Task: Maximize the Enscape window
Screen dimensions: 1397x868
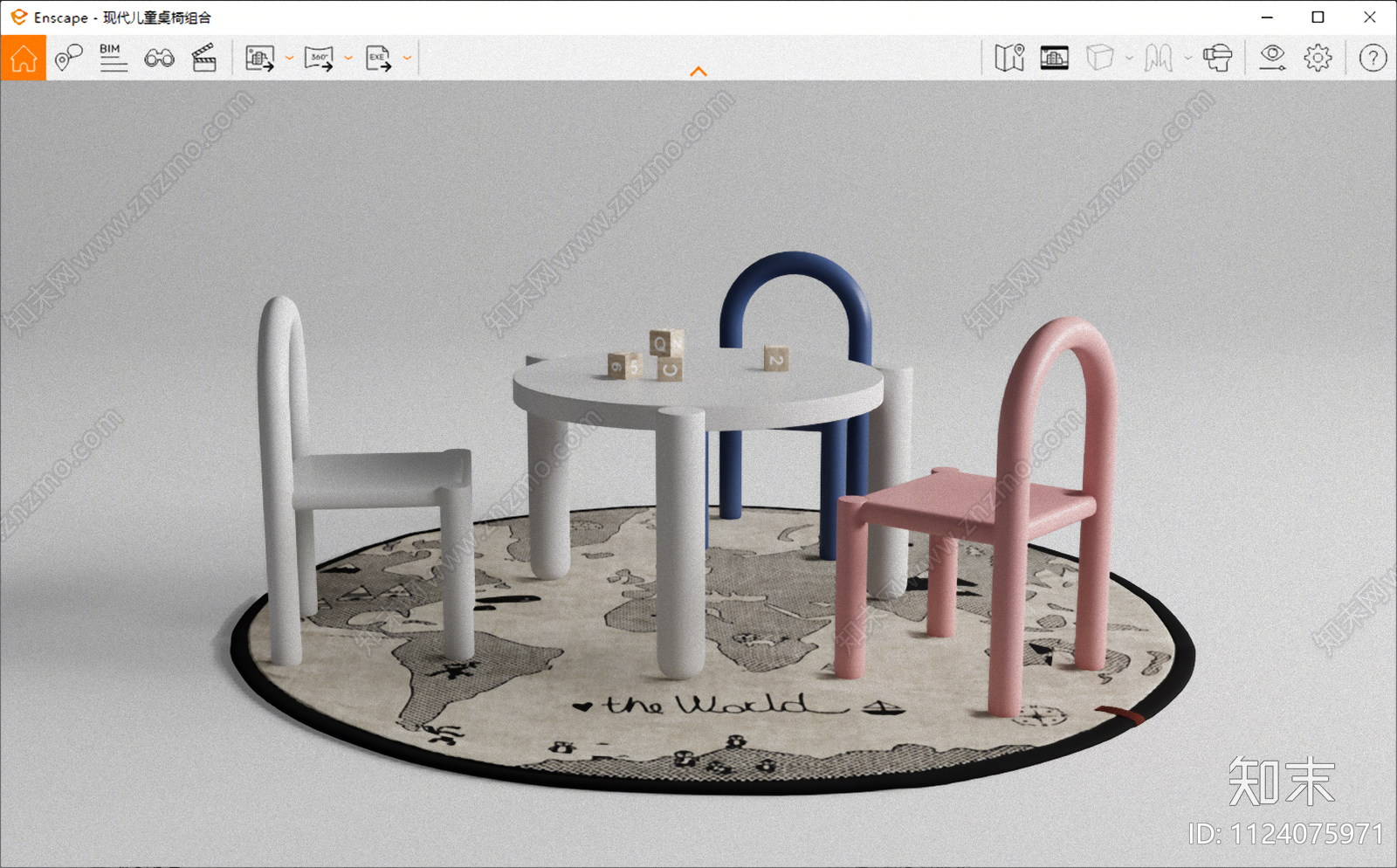Action: pos(1318,17)
